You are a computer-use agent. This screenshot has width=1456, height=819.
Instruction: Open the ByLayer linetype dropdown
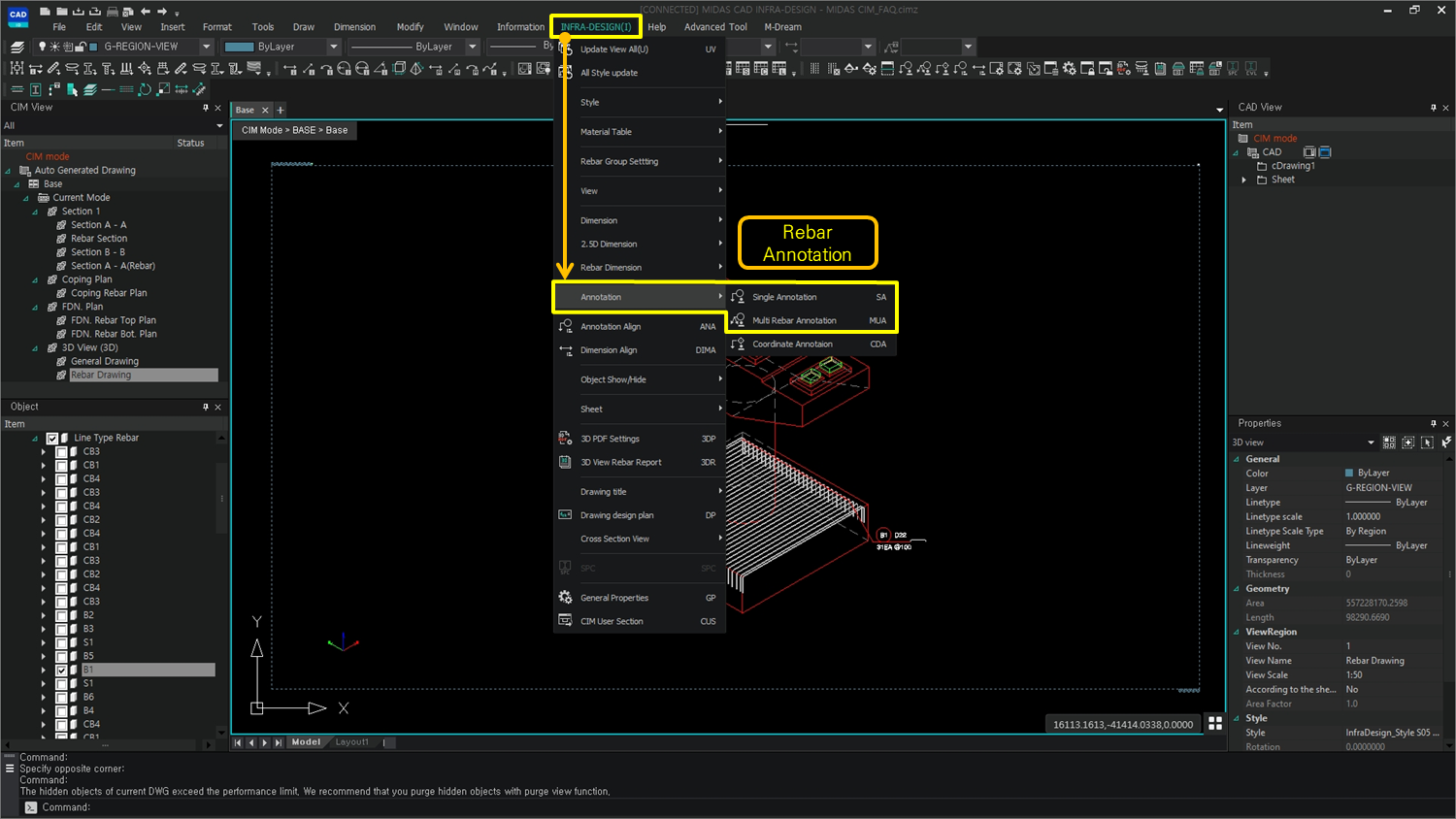(x=473, y=47)
